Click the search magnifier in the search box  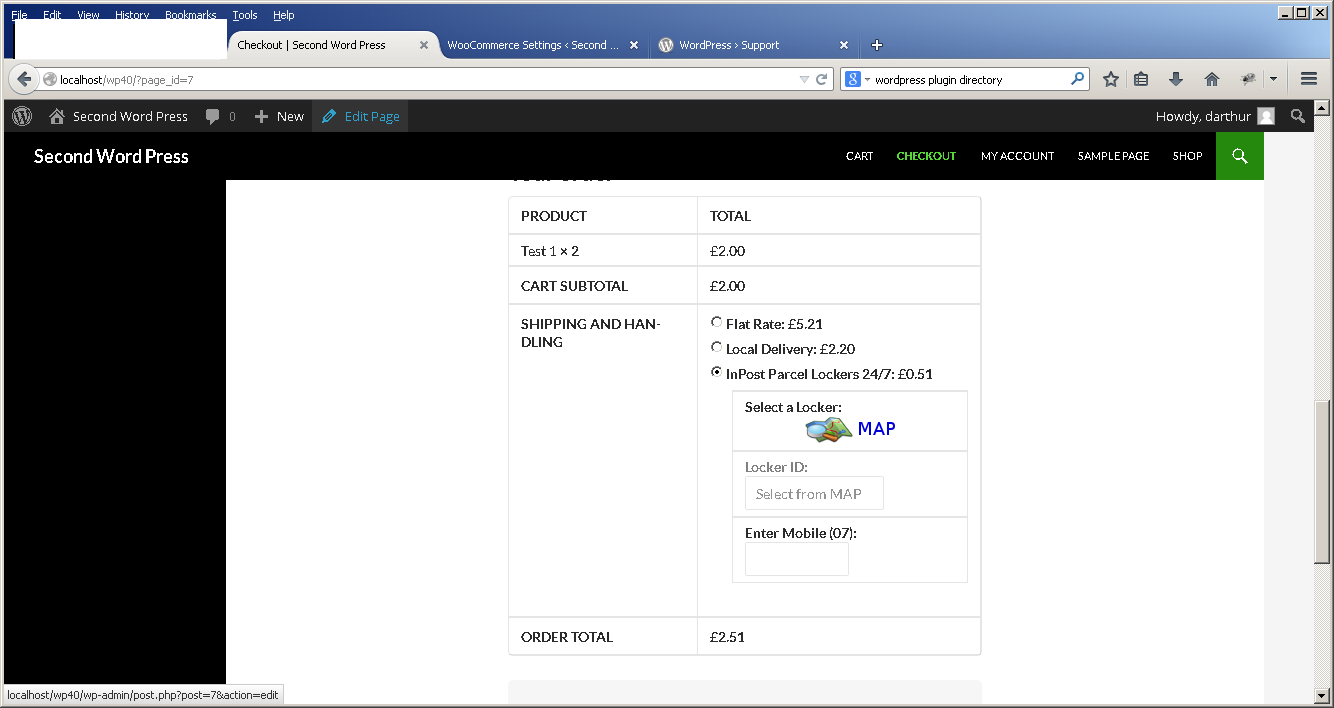pos(1077,79)
